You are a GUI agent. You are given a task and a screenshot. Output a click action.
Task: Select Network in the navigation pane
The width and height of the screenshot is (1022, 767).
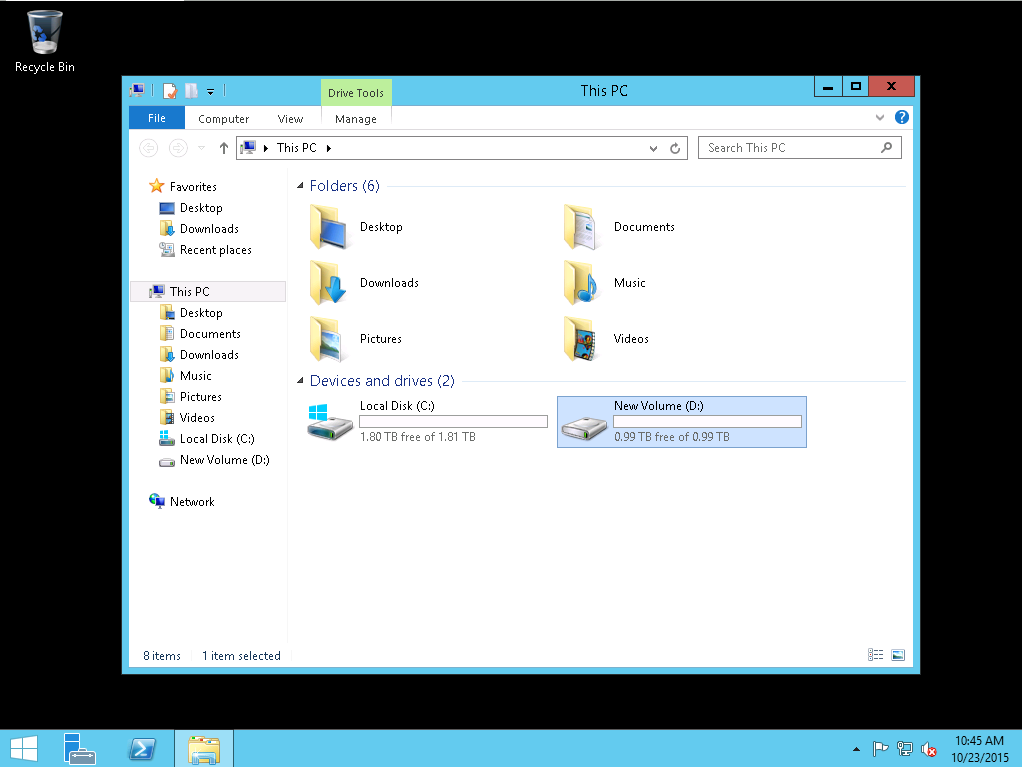[192, 502]
